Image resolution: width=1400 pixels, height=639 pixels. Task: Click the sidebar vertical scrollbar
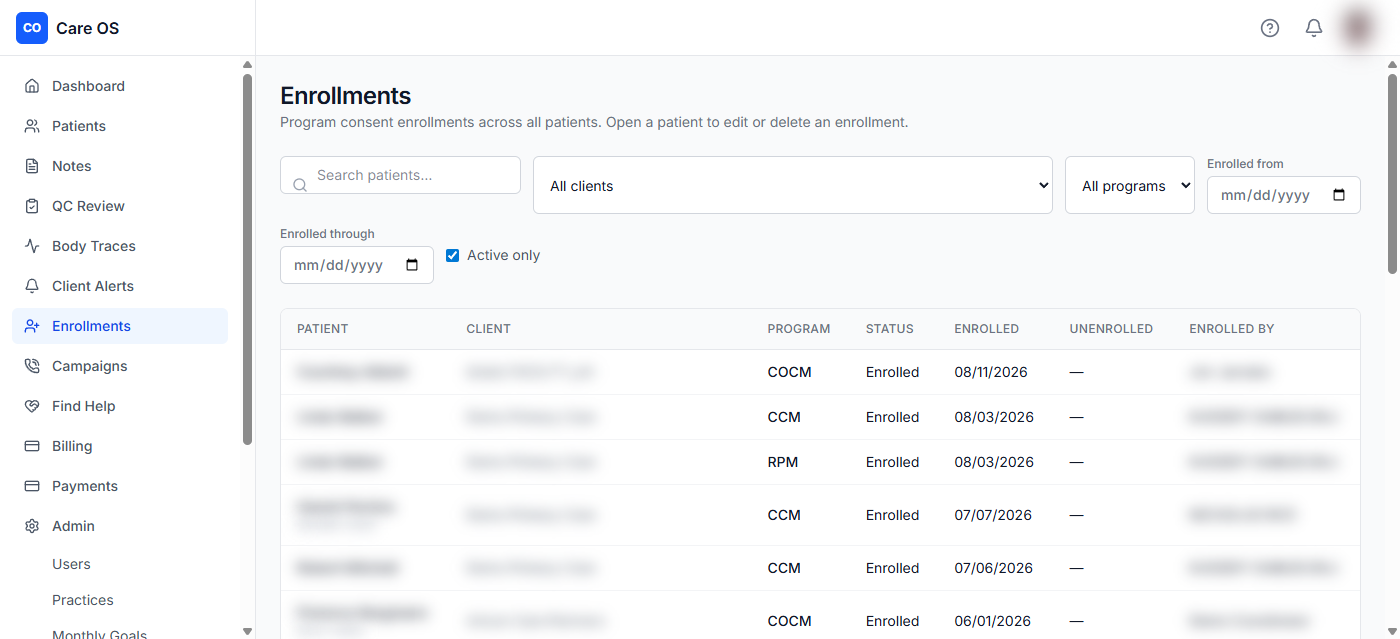tap(247, 260)
